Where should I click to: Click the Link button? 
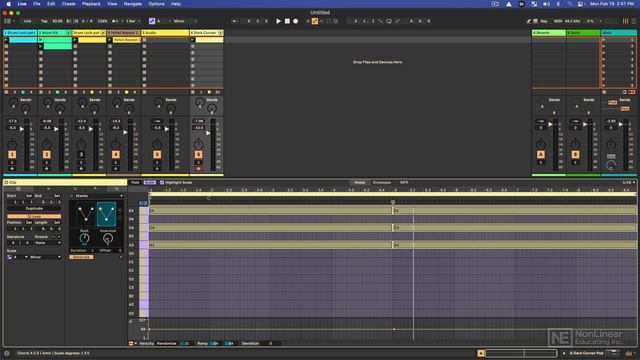(27, 21)
